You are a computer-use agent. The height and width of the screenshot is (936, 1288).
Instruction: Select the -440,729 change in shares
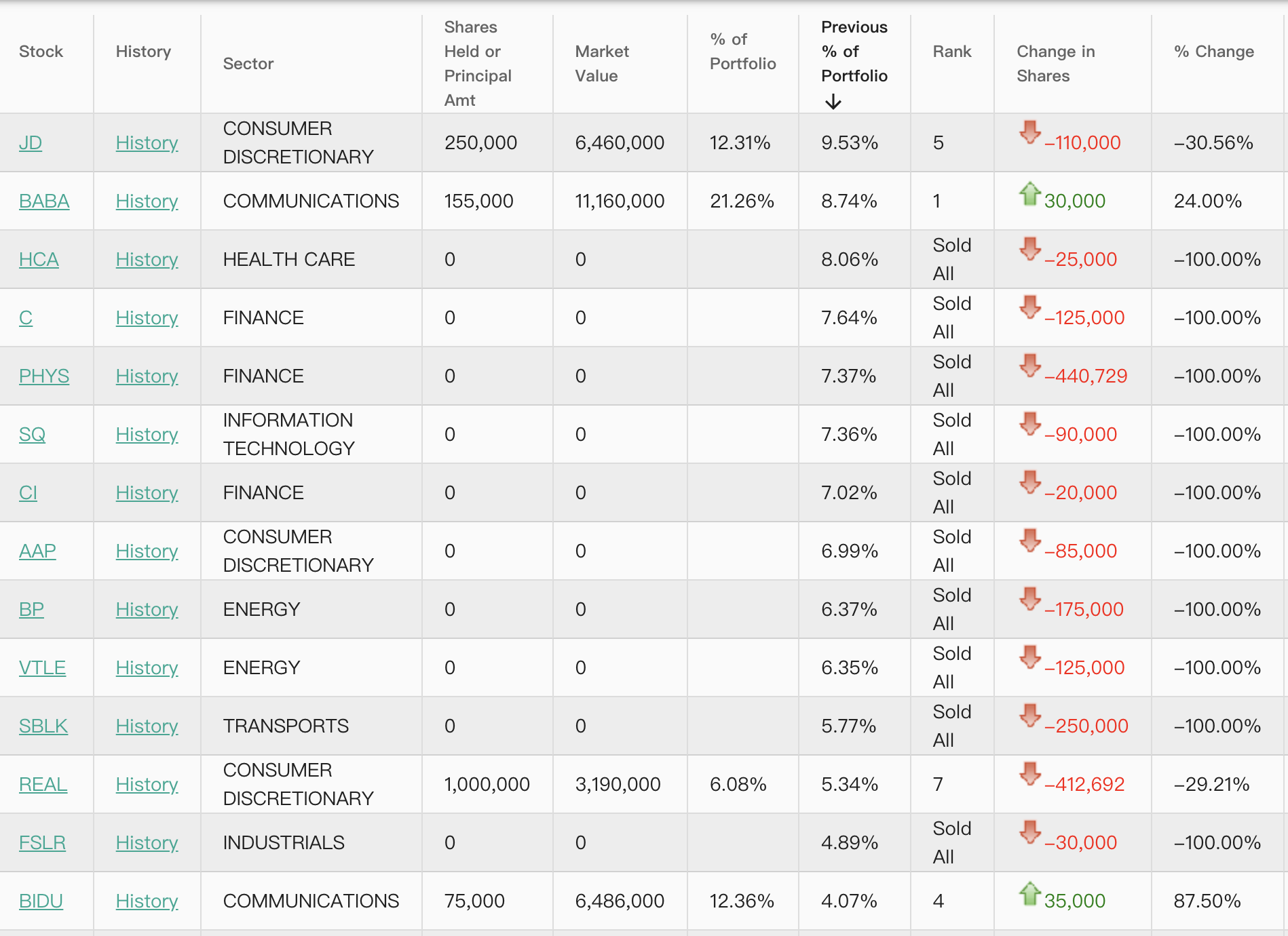(x=1086, y=376)
